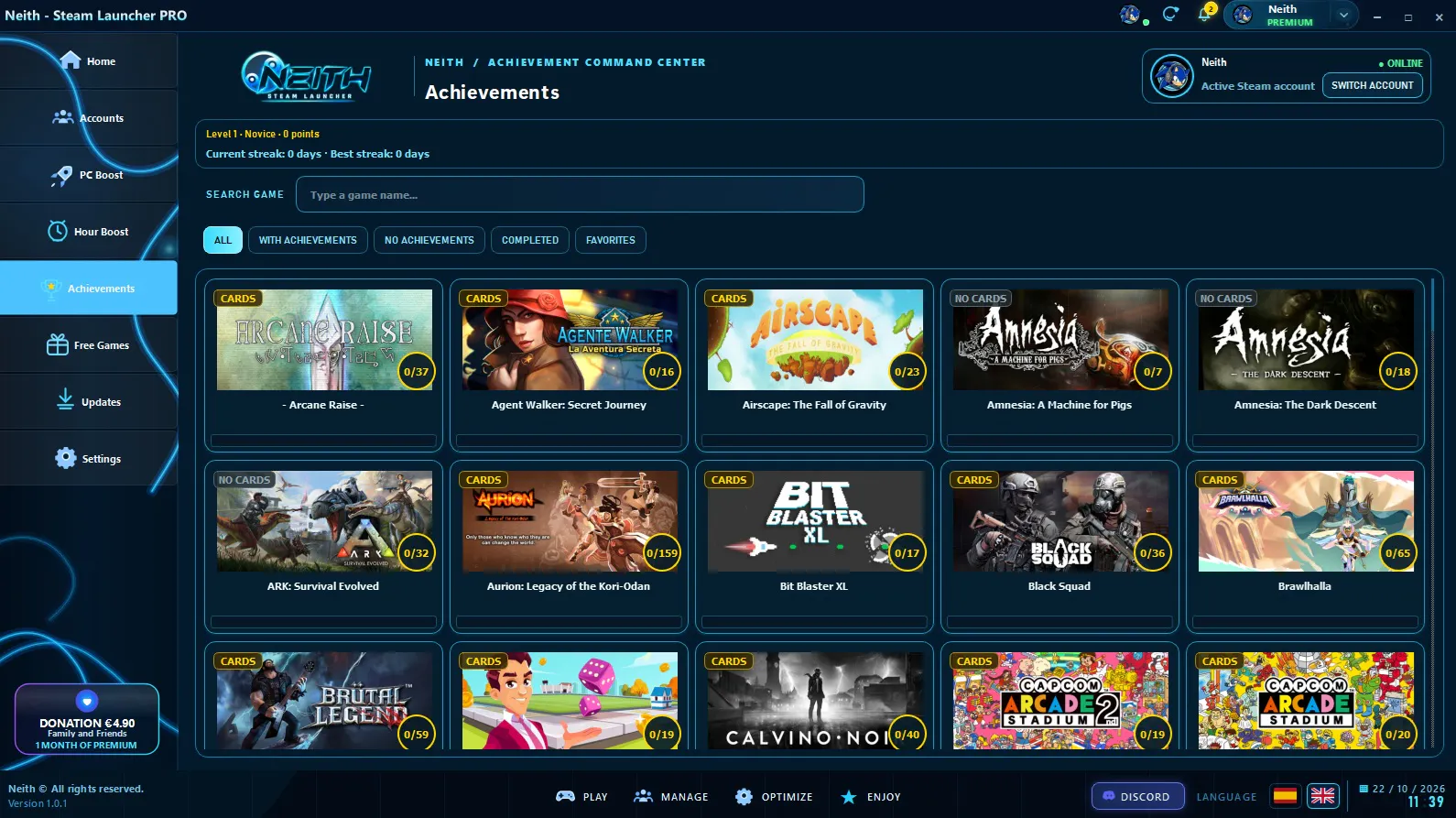The width and height of the screenshot is (1456, 818).
Task: Open PC Boost rocket page
Action: click(88, 175)
